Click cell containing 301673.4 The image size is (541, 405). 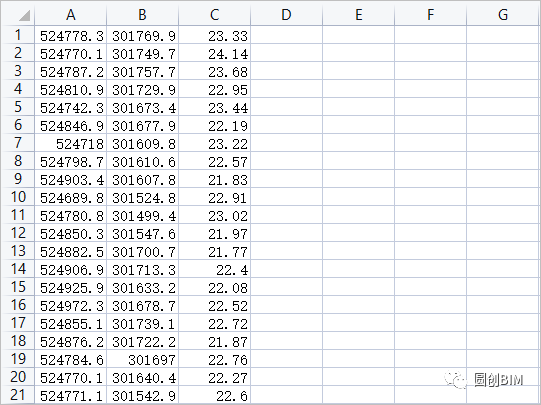pyautogui.click(x=142, y=107)
